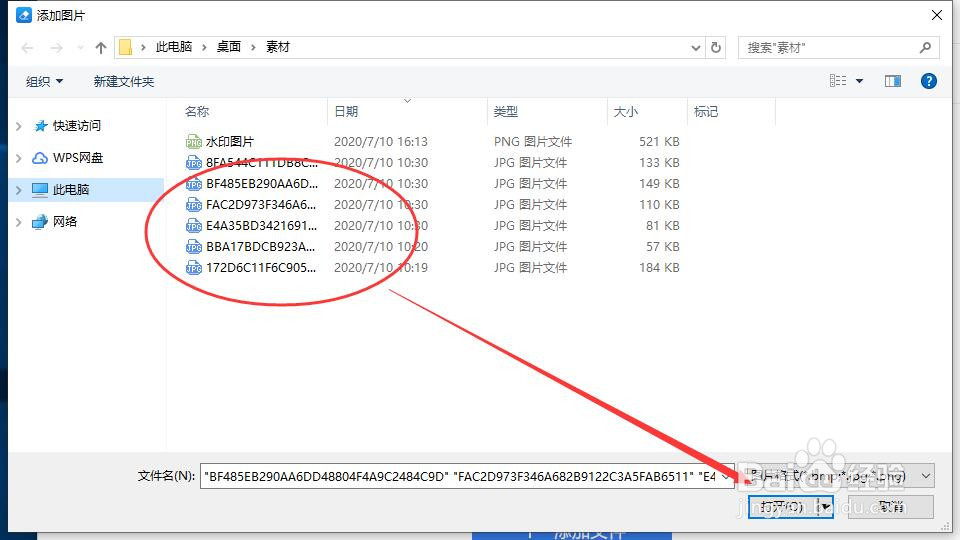Select 素材 in the address path
This screenshot has height=540, width=960.
tap(277, 47)
